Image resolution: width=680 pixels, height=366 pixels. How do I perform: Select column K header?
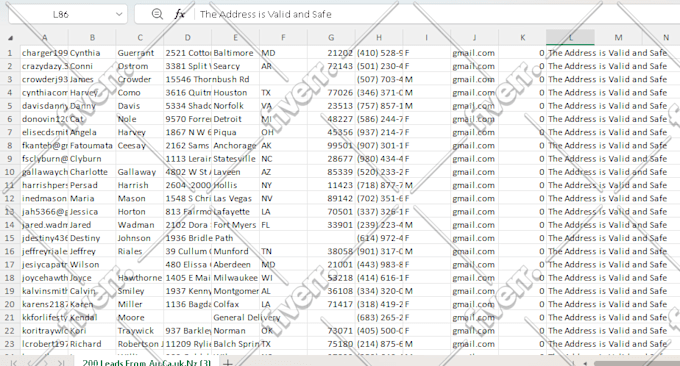523,38
